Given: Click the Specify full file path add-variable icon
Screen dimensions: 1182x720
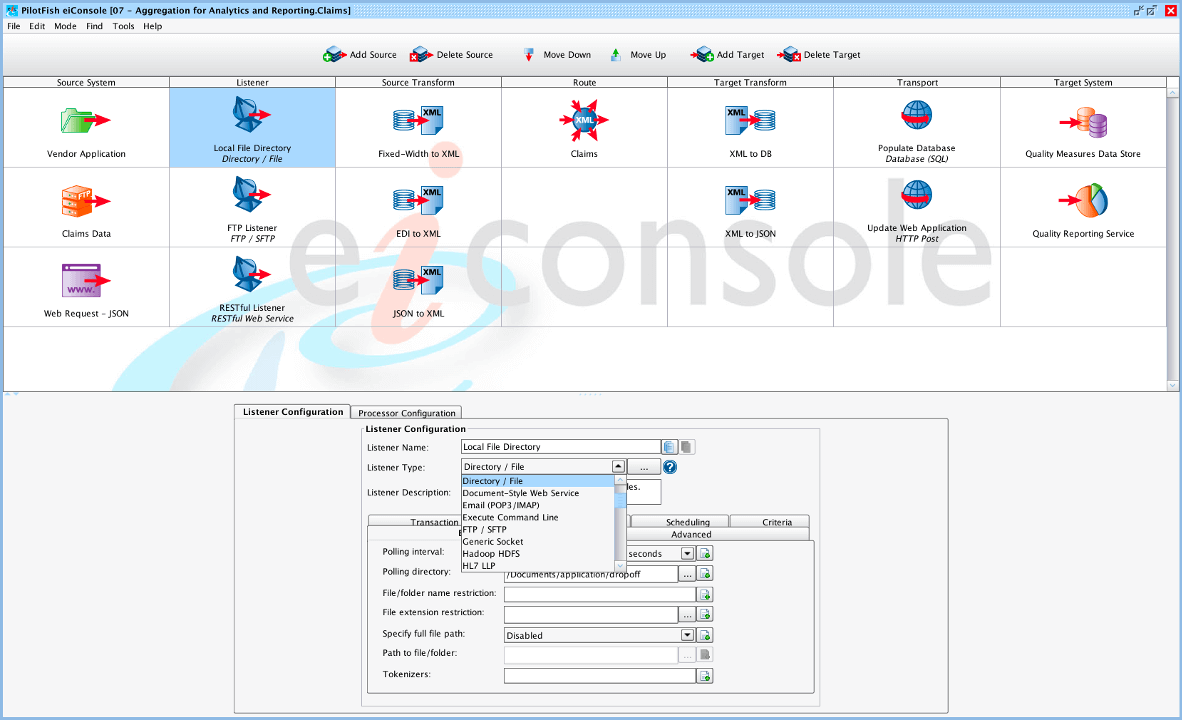Looking at the screenshot, I should point(705,635).
